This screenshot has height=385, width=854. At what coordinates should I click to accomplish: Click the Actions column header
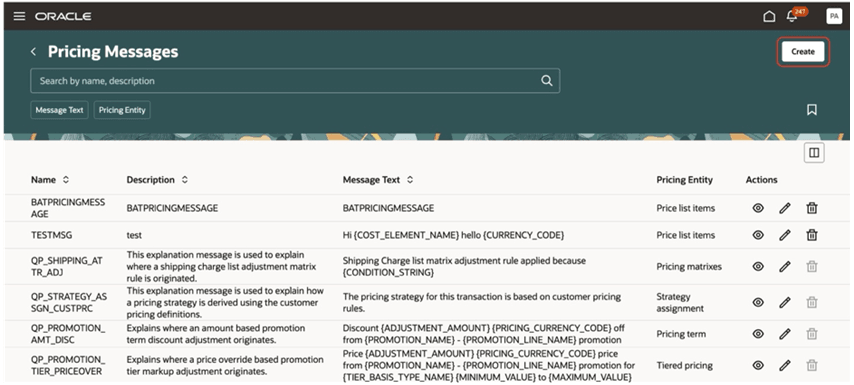761,180
